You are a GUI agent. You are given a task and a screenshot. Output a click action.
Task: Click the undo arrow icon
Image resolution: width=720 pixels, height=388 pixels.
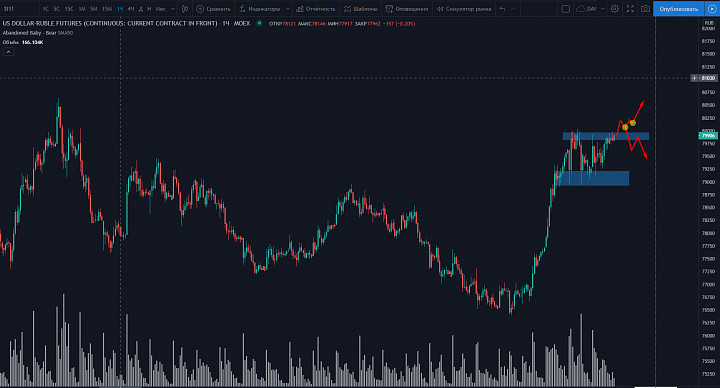(x=502, y=9)
